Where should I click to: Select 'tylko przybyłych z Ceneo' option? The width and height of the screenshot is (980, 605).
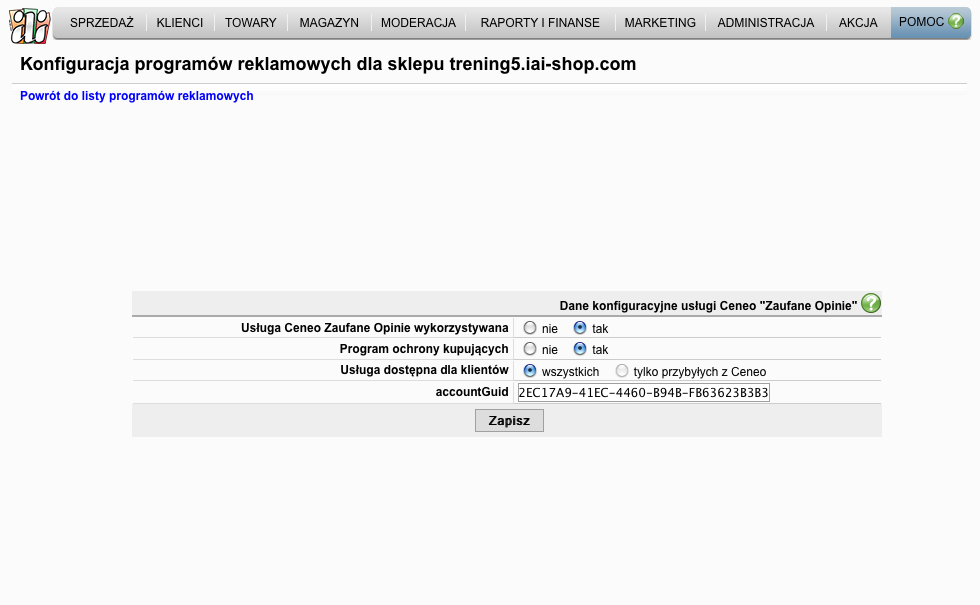622,371
